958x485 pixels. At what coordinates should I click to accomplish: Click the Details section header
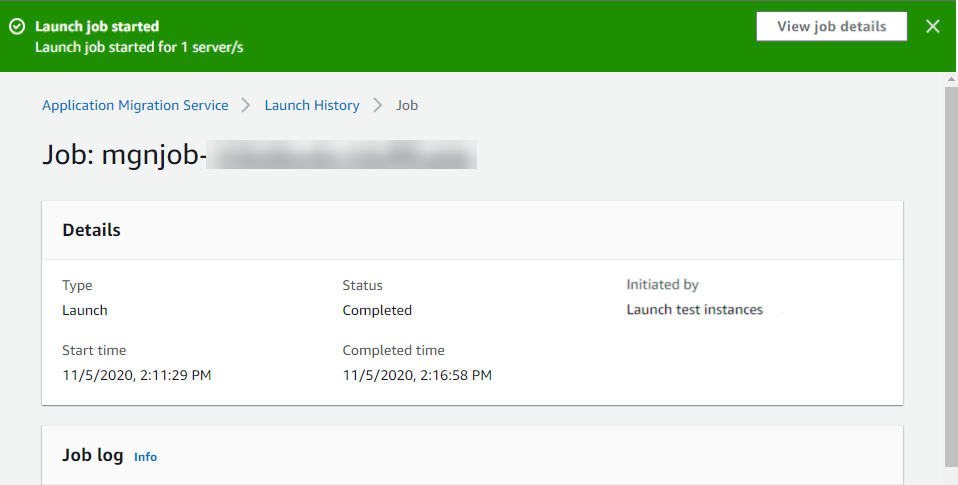[91, 230]
